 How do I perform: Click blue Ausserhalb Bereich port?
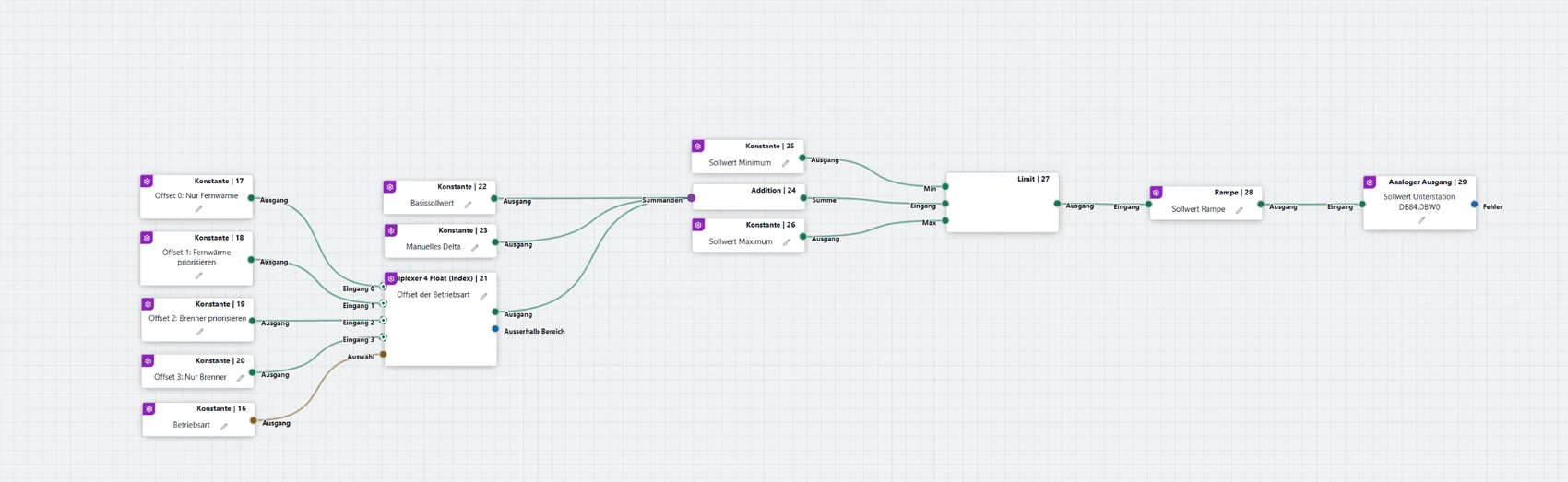click(495, 329)
